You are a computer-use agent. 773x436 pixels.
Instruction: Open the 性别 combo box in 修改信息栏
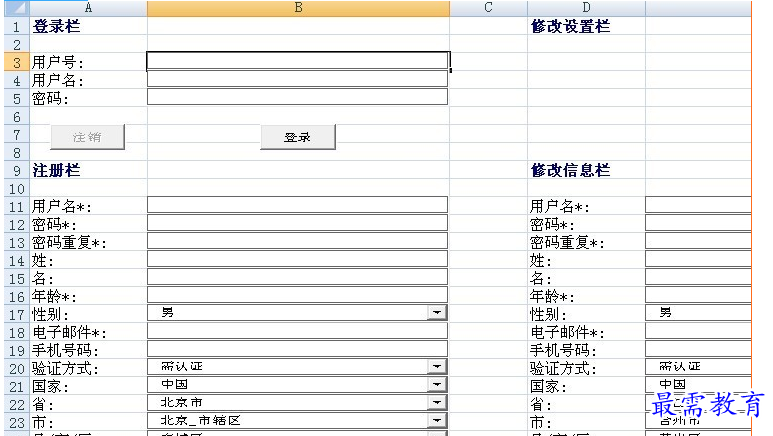pos(698,313)
